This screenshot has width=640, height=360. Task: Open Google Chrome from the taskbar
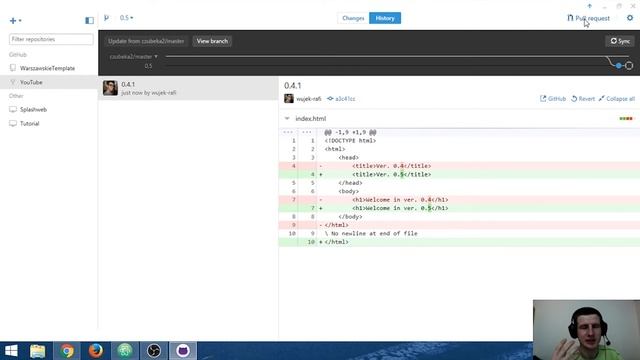[67, 351]
